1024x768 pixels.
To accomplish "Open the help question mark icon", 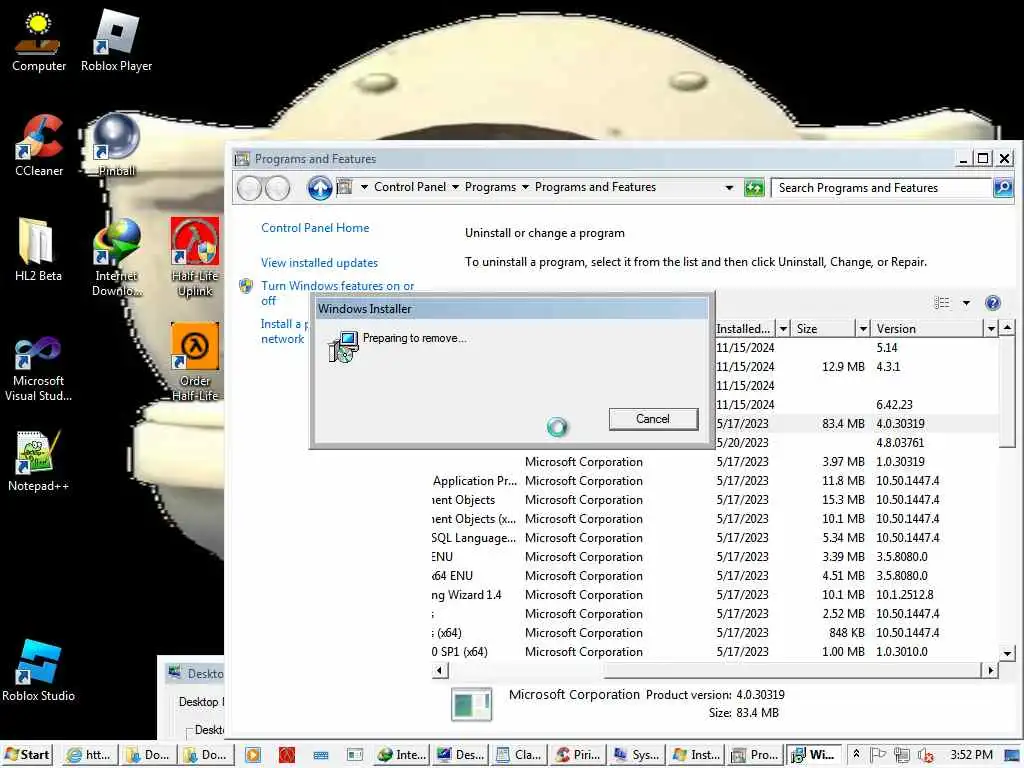I will pos(993,303).
